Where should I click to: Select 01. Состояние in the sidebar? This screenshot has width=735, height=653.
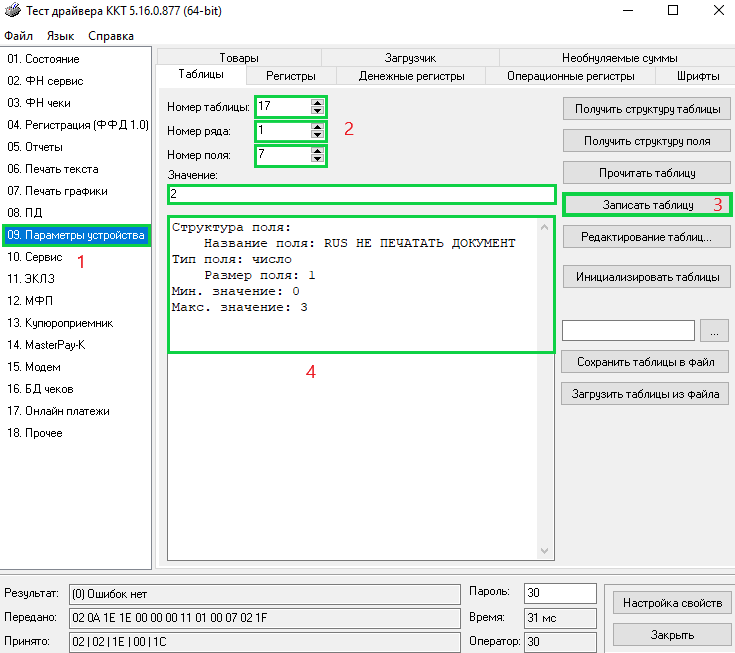[x=43, y=59]
